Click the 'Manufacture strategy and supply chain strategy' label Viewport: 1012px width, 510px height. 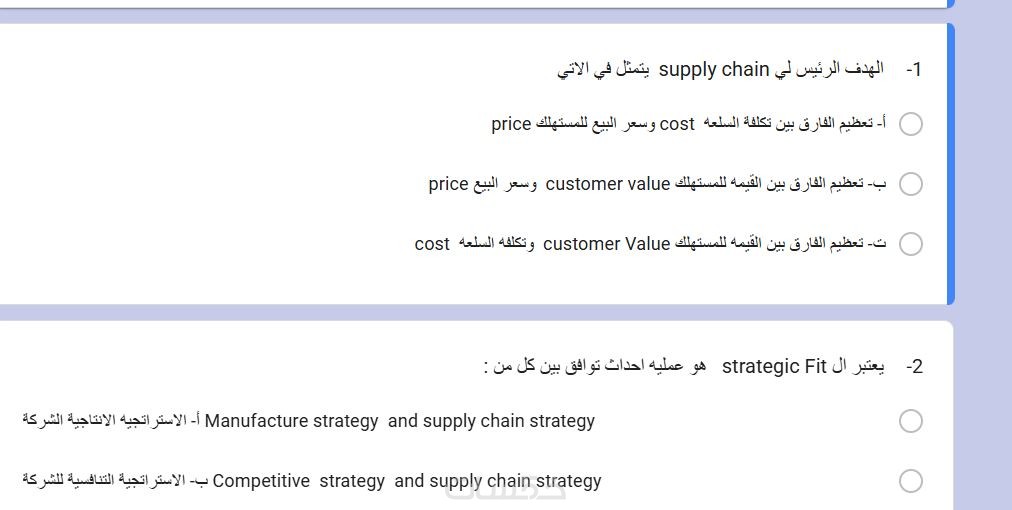pyautogui.click(x=308, y=421)
